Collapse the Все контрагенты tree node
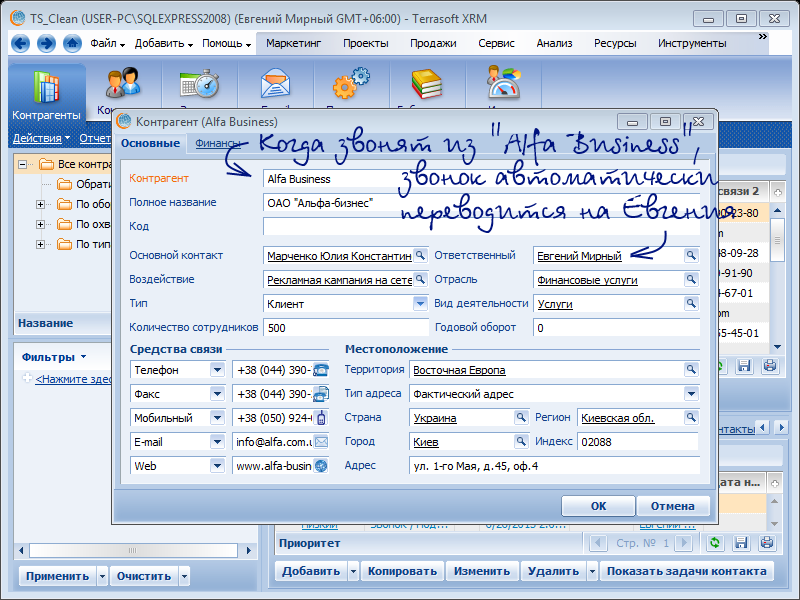Screen dimensions: 800x600 point(22,164)
